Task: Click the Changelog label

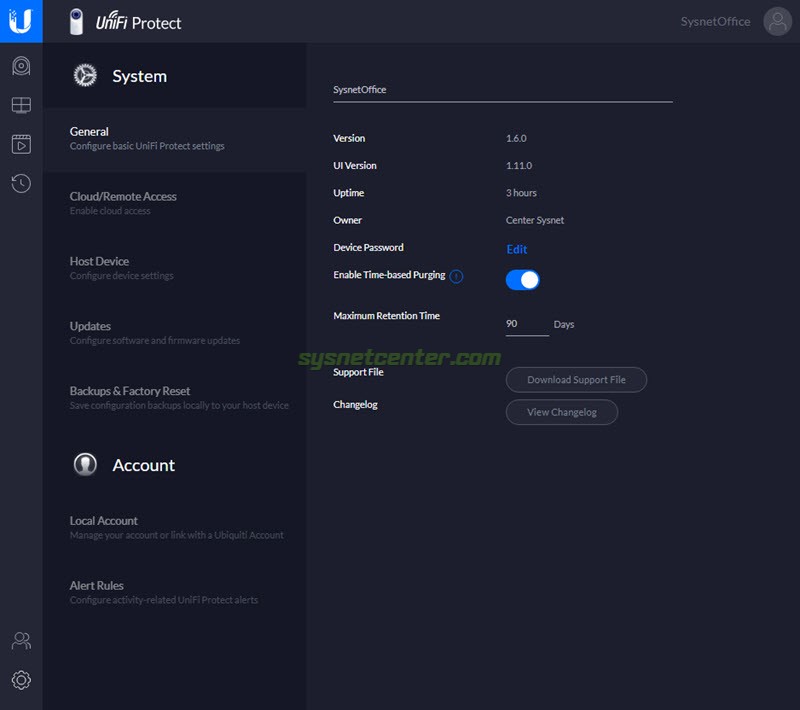Action: pyautogui.click(x=355, y=404)
